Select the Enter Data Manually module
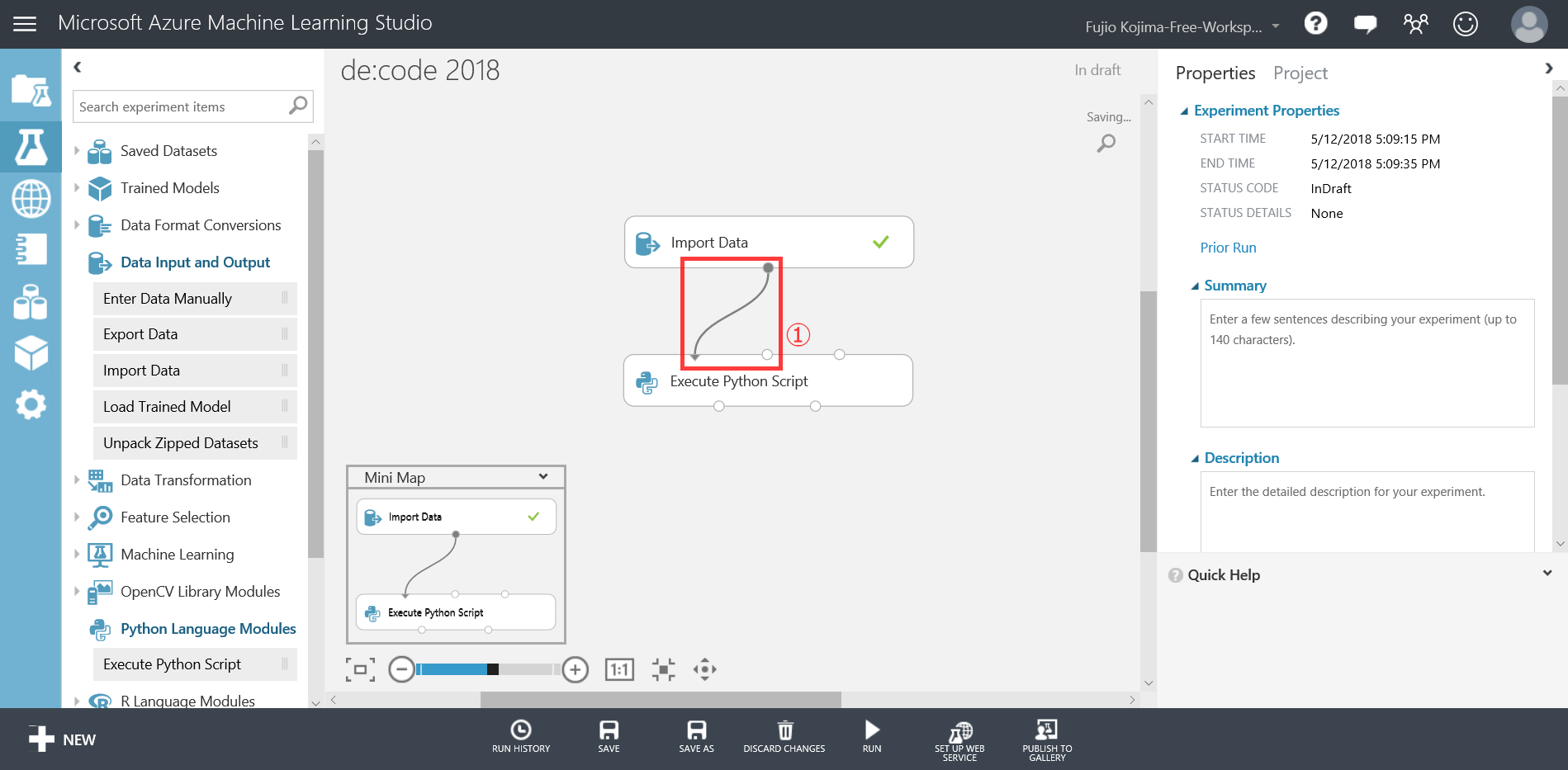The width and height of the screenshot is (1568, 770). (195, 298)
